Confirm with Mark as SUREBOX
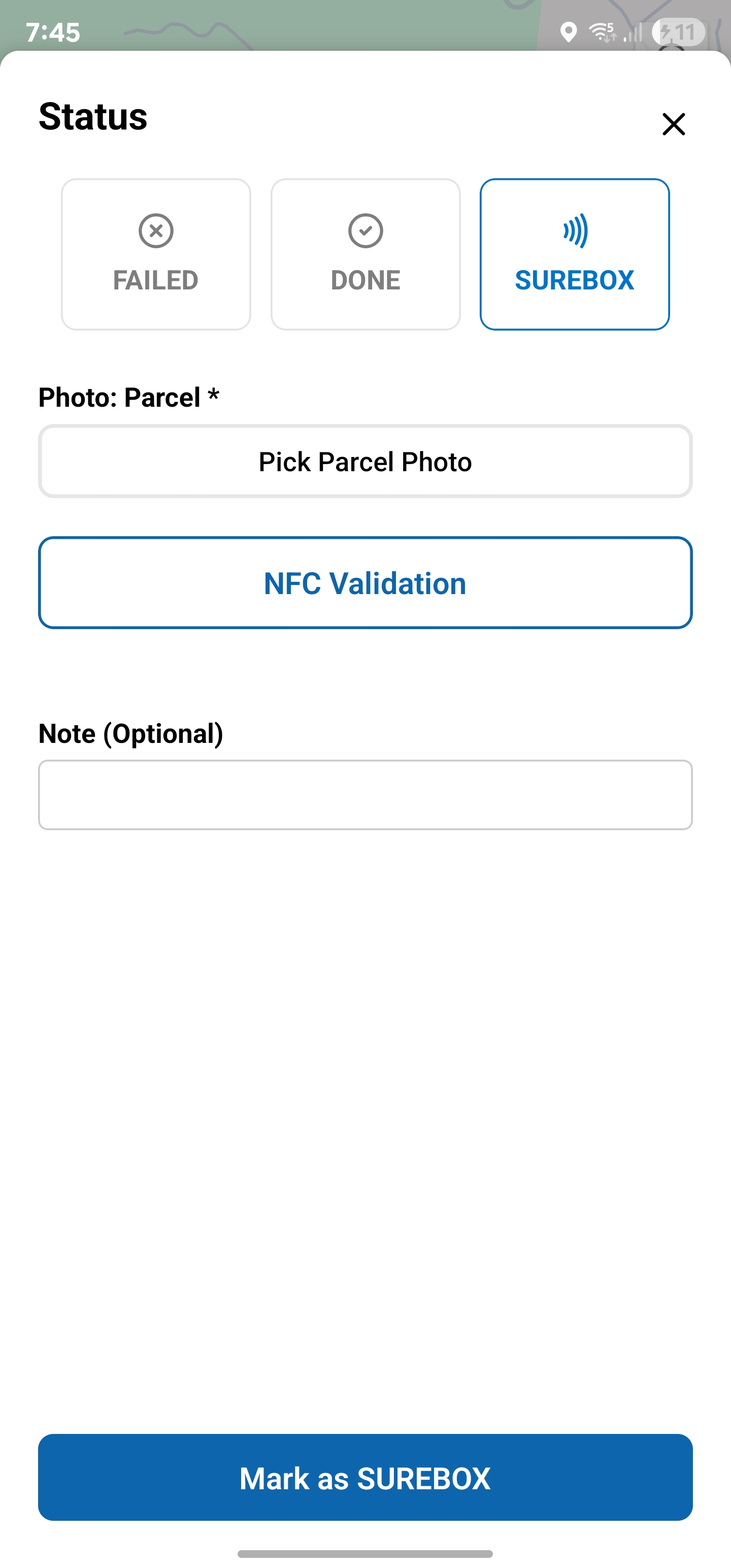This screenshot has width=731, height=1568. (365, 1477)
